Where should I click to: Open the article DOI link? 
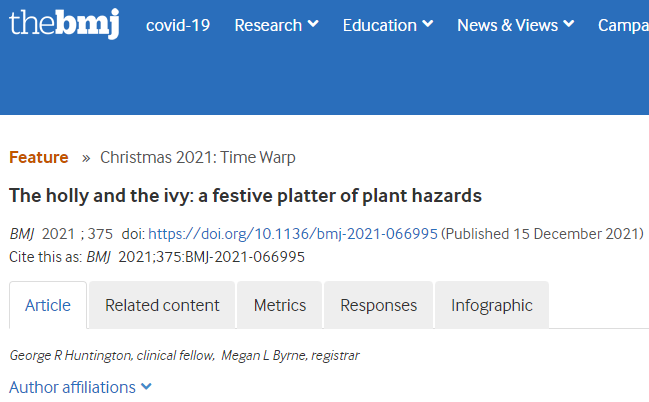point(293,234)
